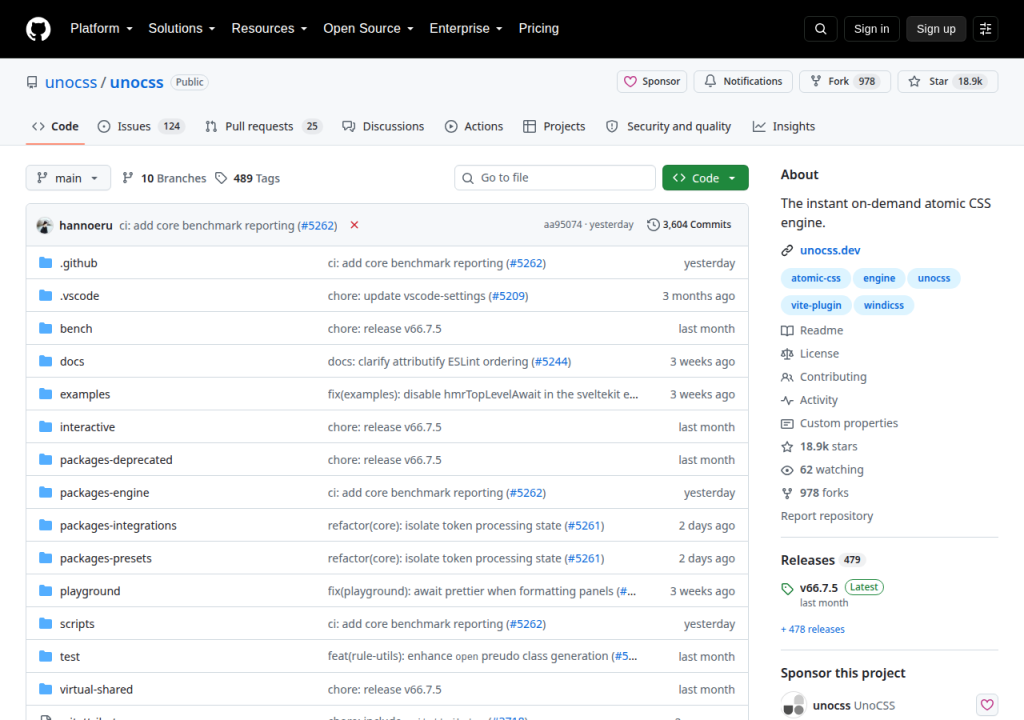Viewport: 1024px width, 720px height.
Task: Click the Report repository link
Action: coord(827,516)
